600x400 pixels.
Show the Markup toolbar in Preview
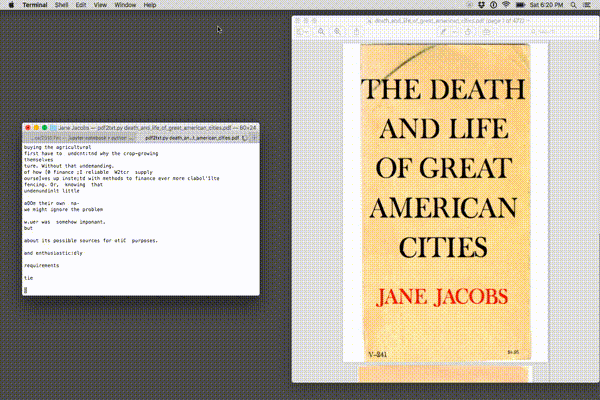click(486, 32)
